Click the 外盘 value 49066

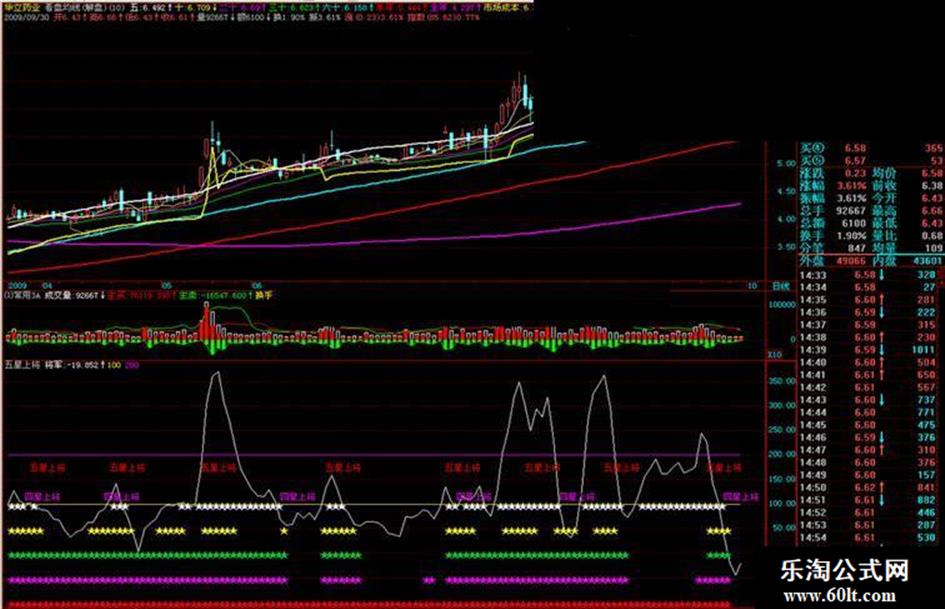(x=851, y=261)
